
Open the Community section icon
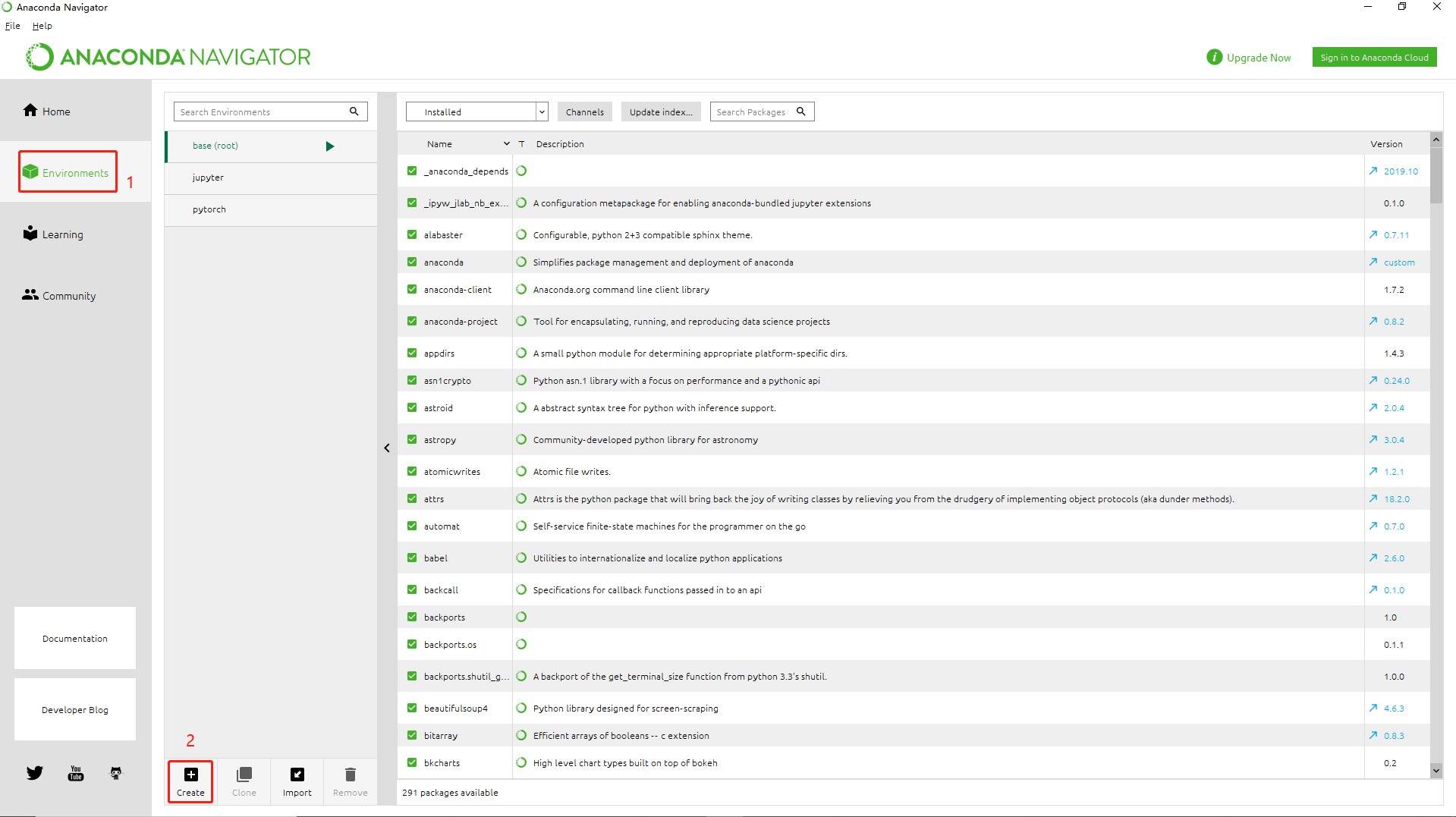point(30,295)
